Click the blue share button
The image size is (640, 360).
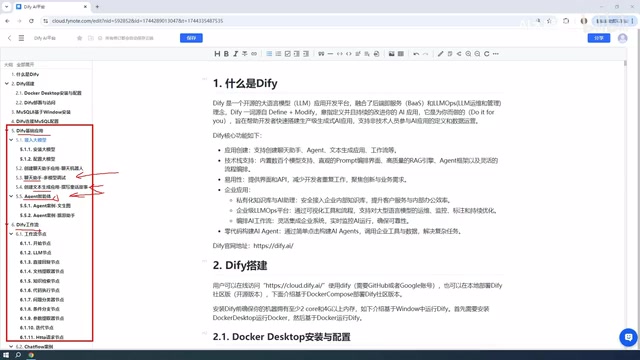tap(599, 38)
